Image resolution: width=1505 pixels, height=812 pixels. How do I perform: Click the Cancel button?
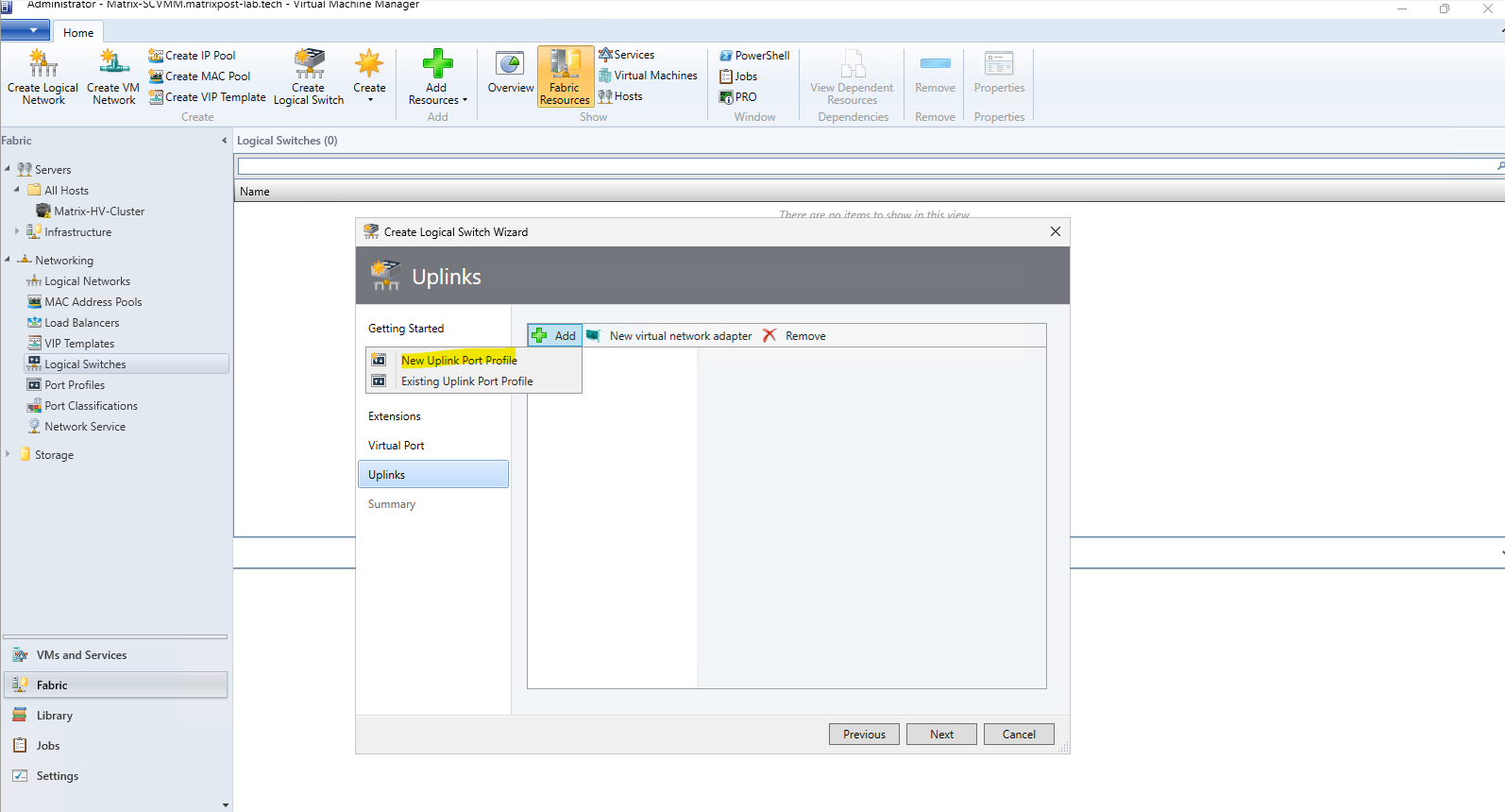click(1019, 734)
